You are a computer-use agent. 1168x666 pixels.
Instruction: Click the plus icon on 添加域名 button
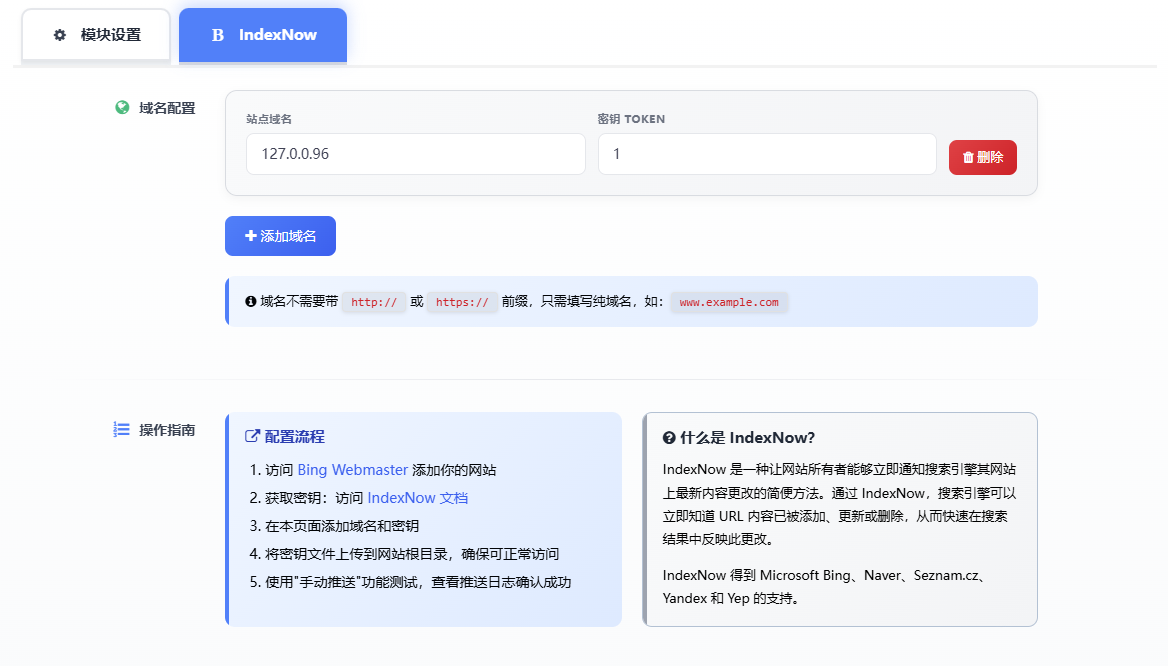251,236
